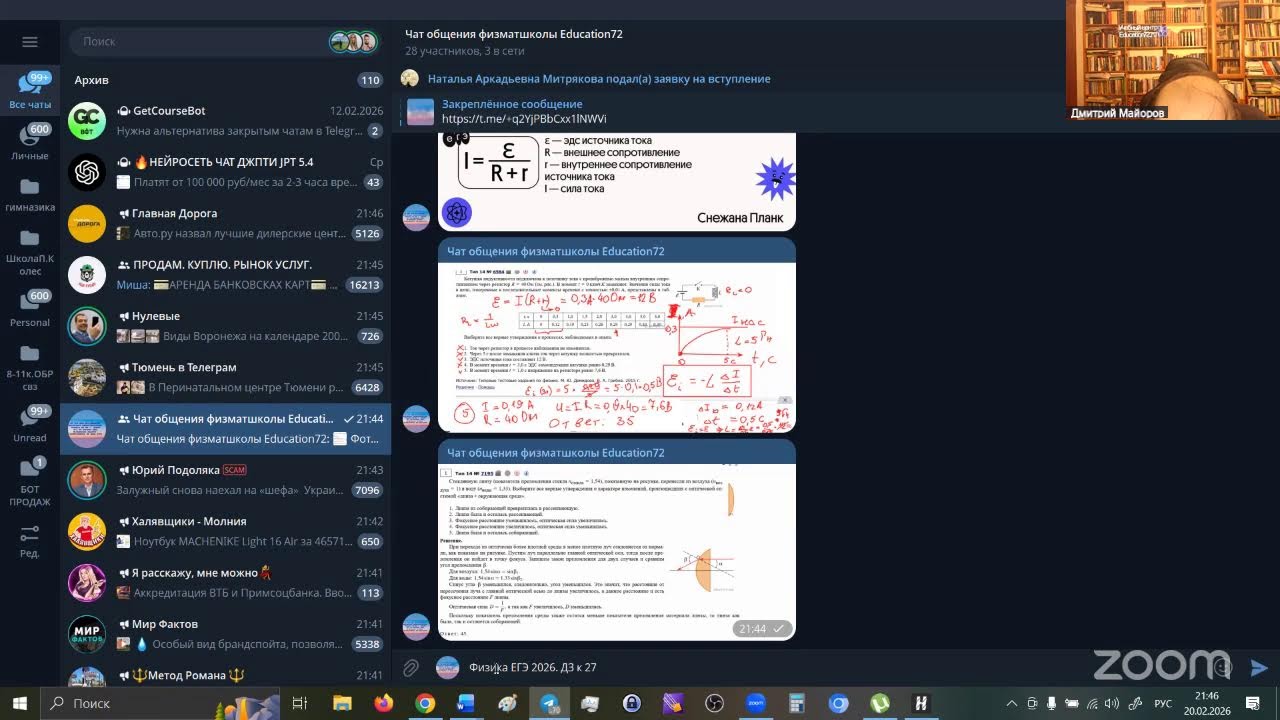Open Firefox from taskbar
This screenshot has width=1280, height=720.
[384, 703]
